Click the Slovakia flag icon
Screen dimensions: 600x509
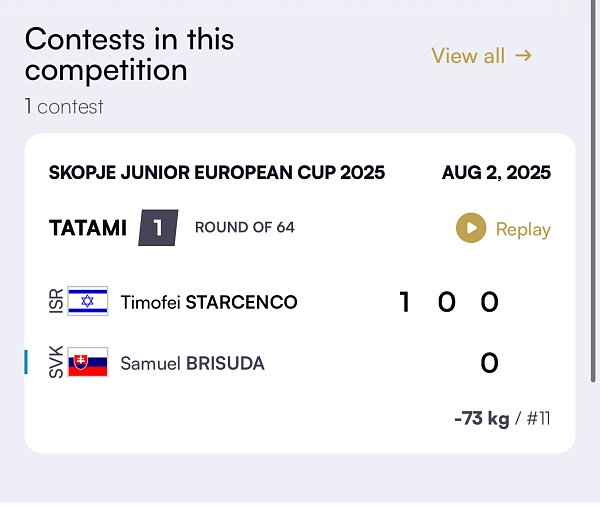click(88, 362)
